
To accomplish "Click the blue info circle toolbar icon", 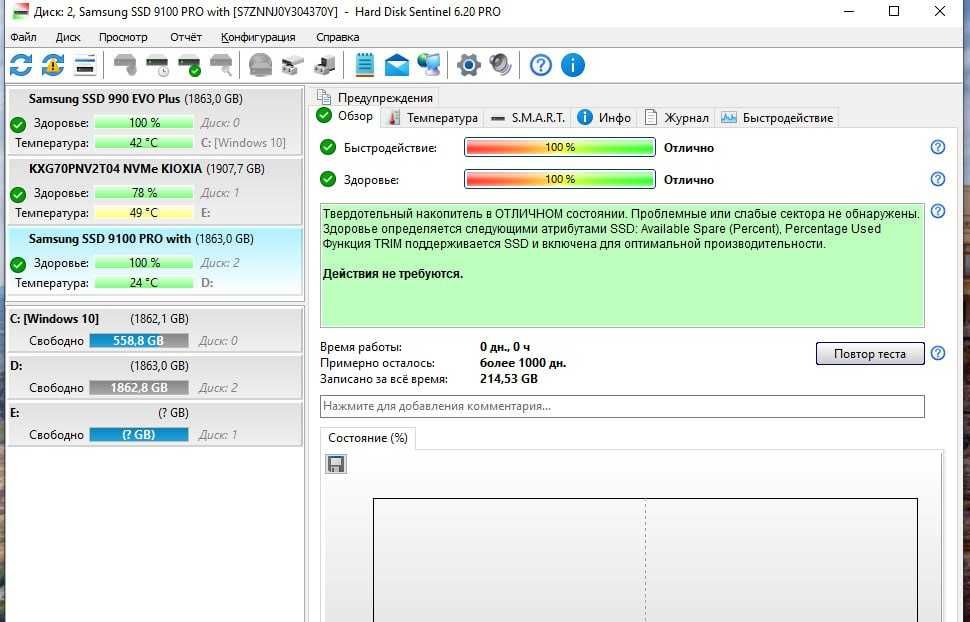I will (573, 65).
